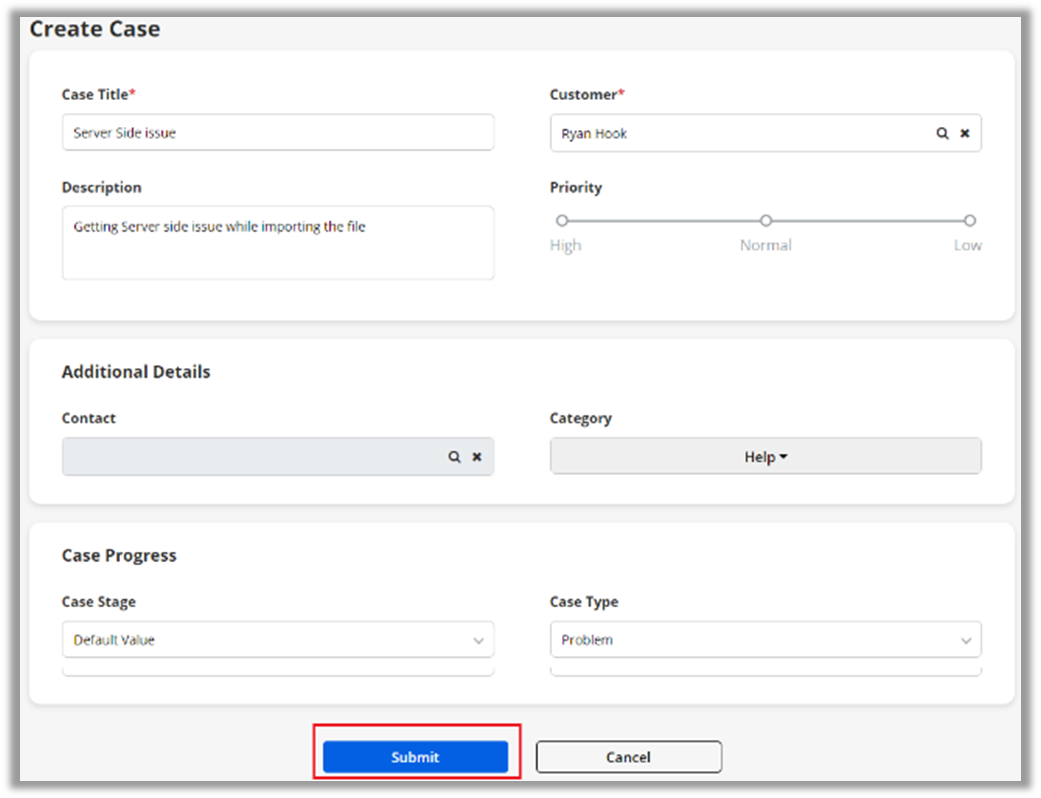1041x798 pixels.
Task: Click the 'Normal' text label under Priority
Action: (x=766, y=245)
